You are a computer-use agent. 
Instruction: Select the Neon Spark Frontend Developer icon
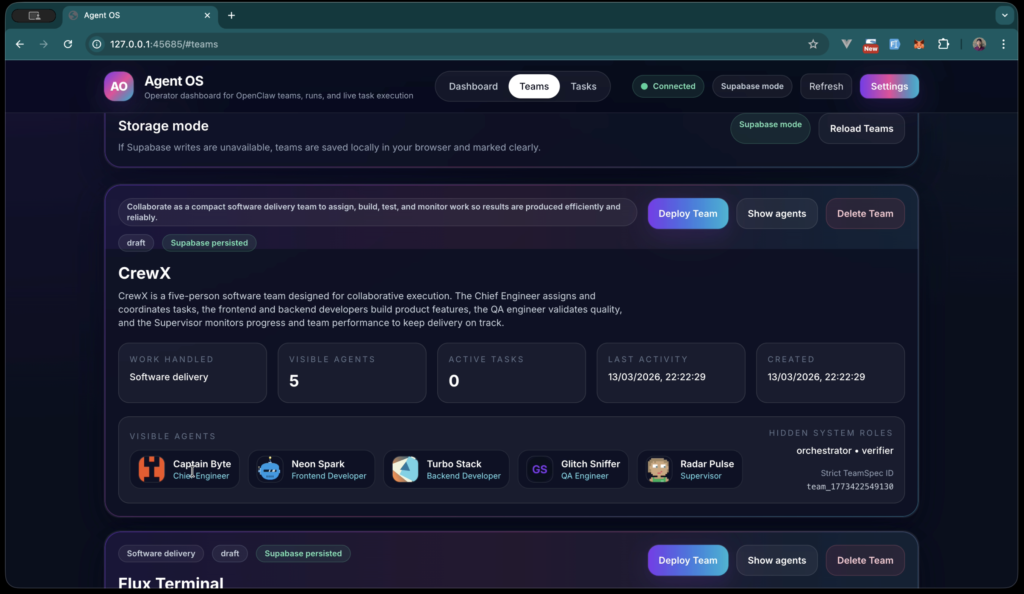pyautogui.click(x=268, y=469)
